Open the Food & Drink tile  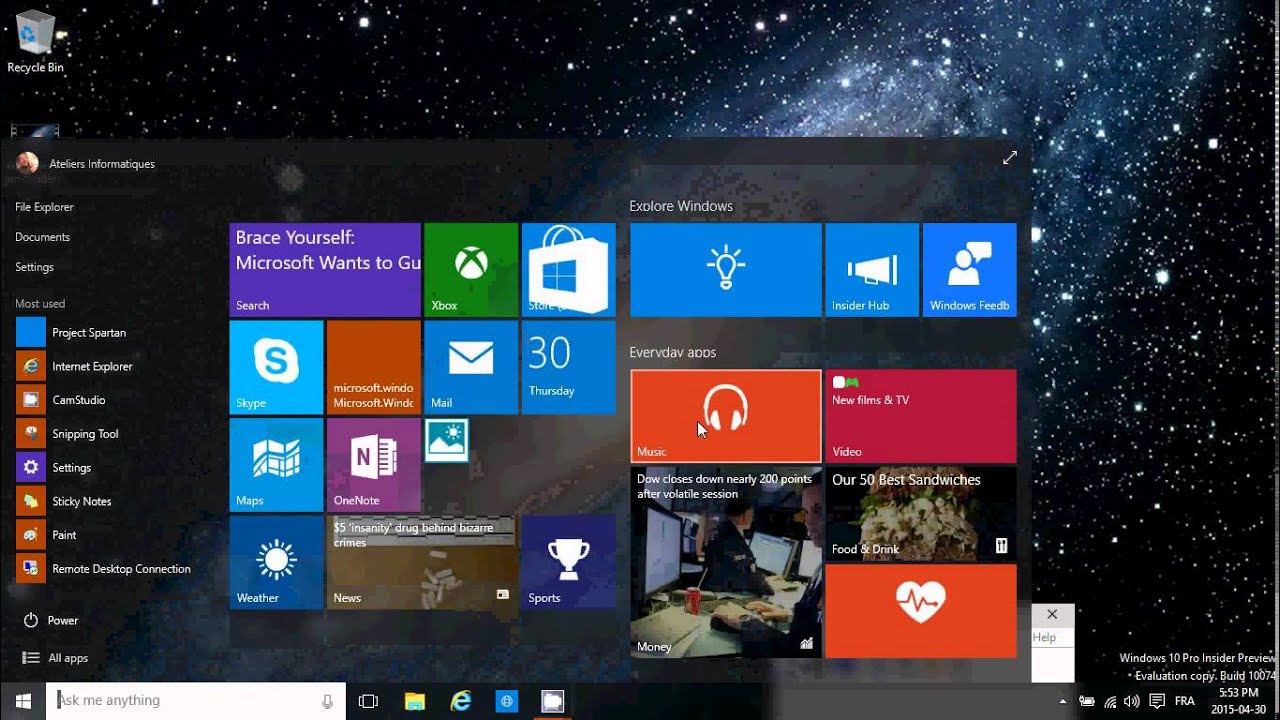pos(920,513)
